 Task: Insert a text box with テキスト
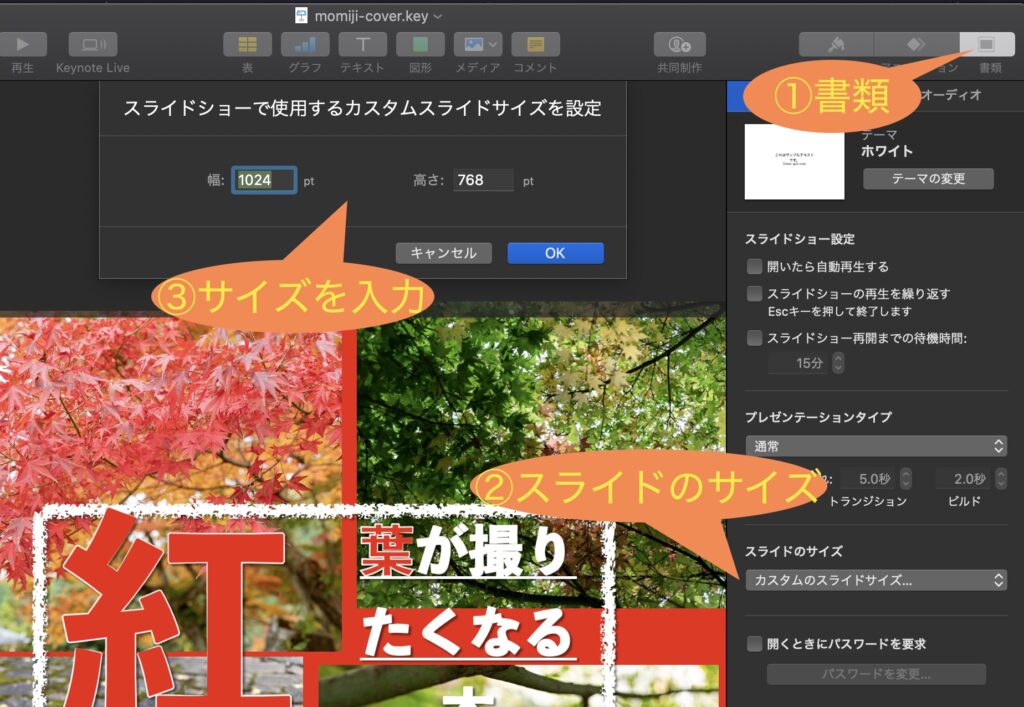tap(362, 44)
